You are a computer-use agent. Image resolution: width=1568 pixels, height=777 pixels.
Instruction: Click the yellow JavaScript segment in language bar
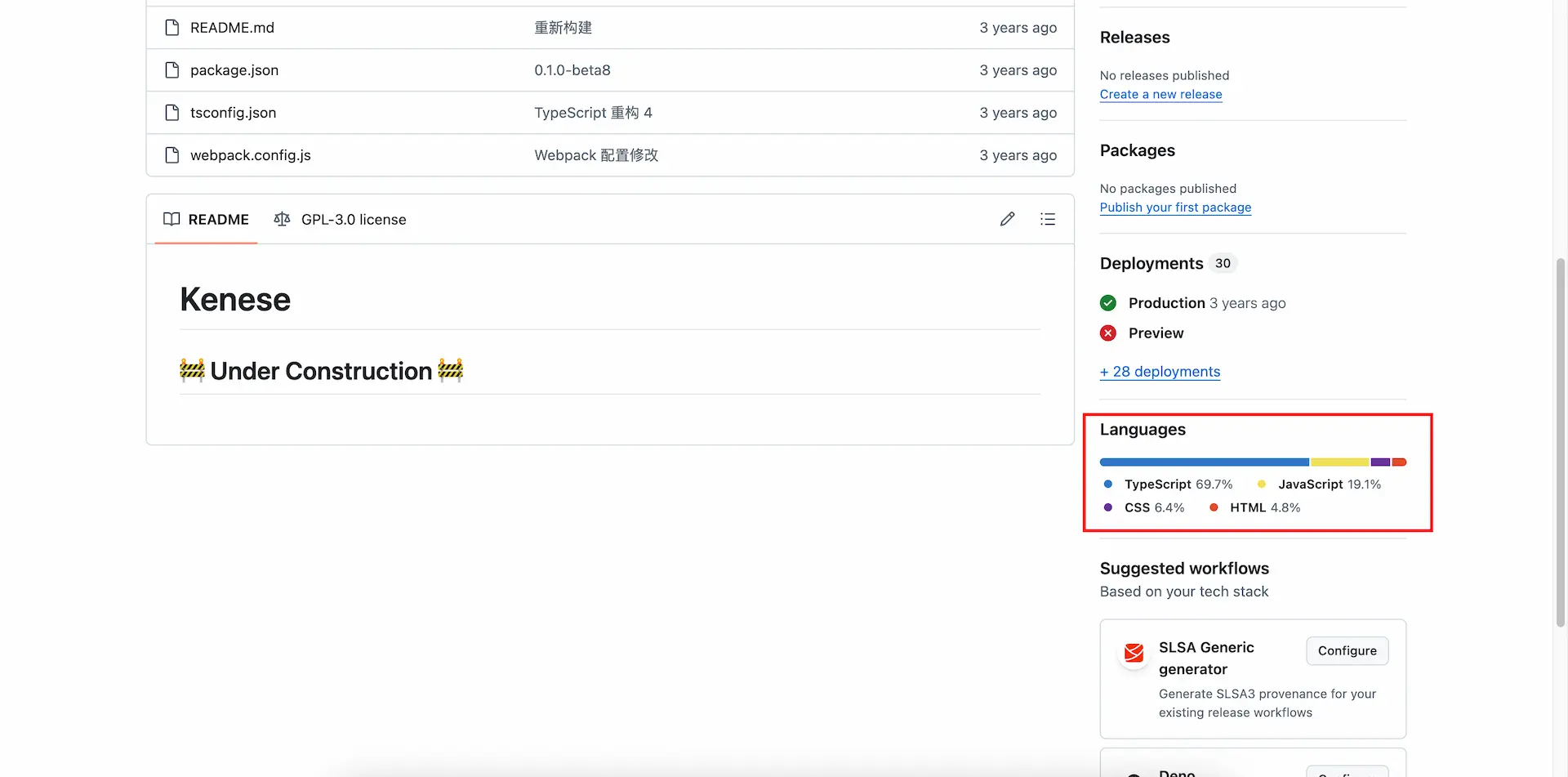point(1339,462)
